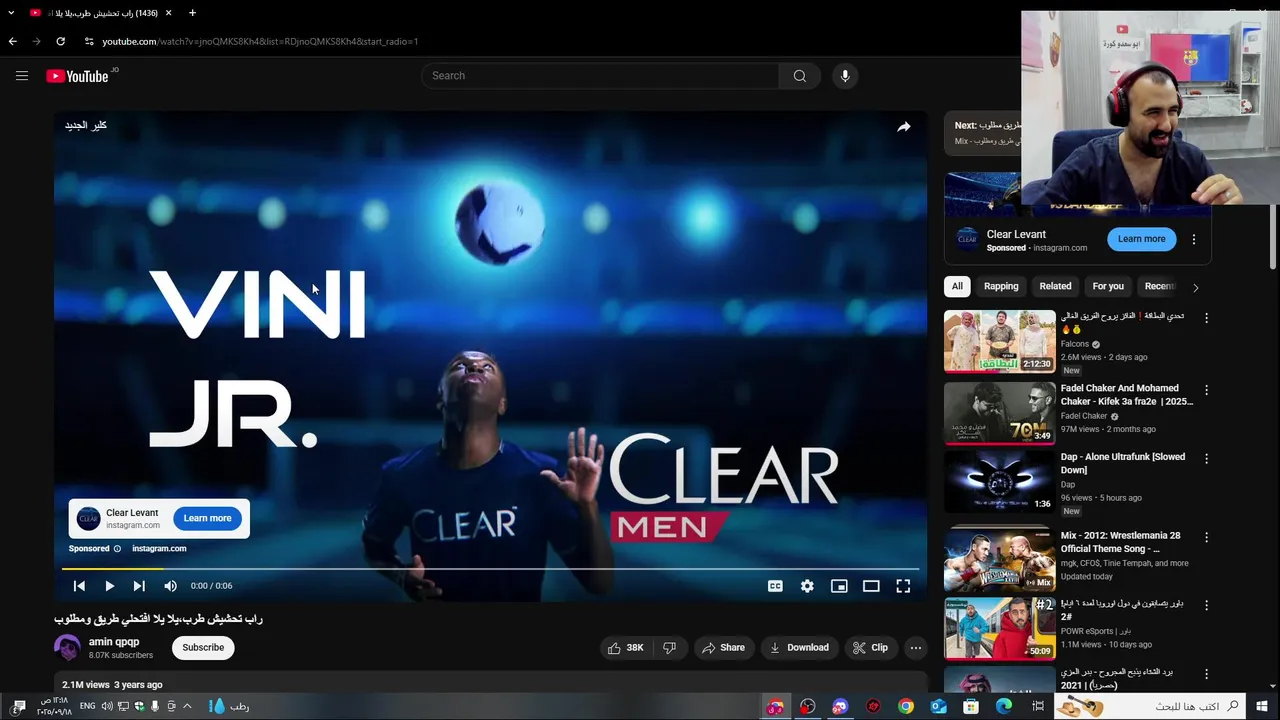Click the Windows taskbar search box
Image resolution: width=1280 pixels, height=720 pixels.
[1151, 706]
